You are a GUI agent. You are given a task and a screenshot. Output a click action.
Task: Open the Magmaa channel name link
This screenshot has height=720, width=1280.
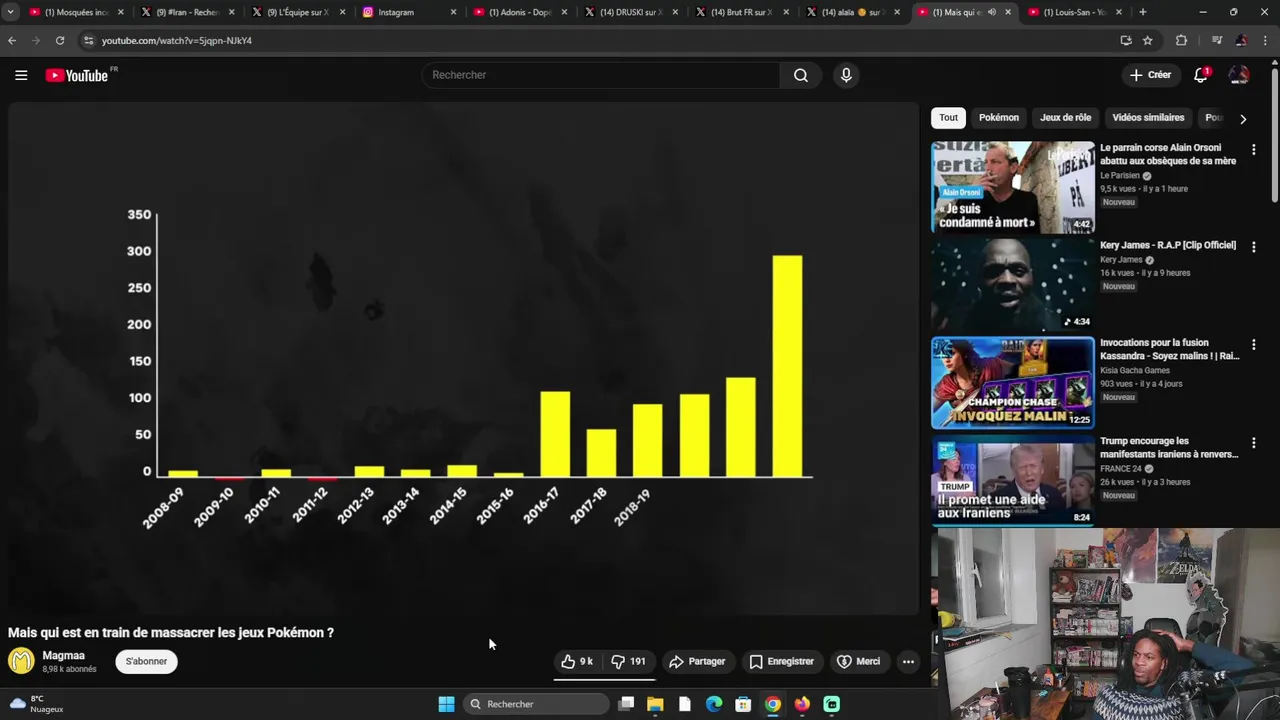(x=63, y=655)
